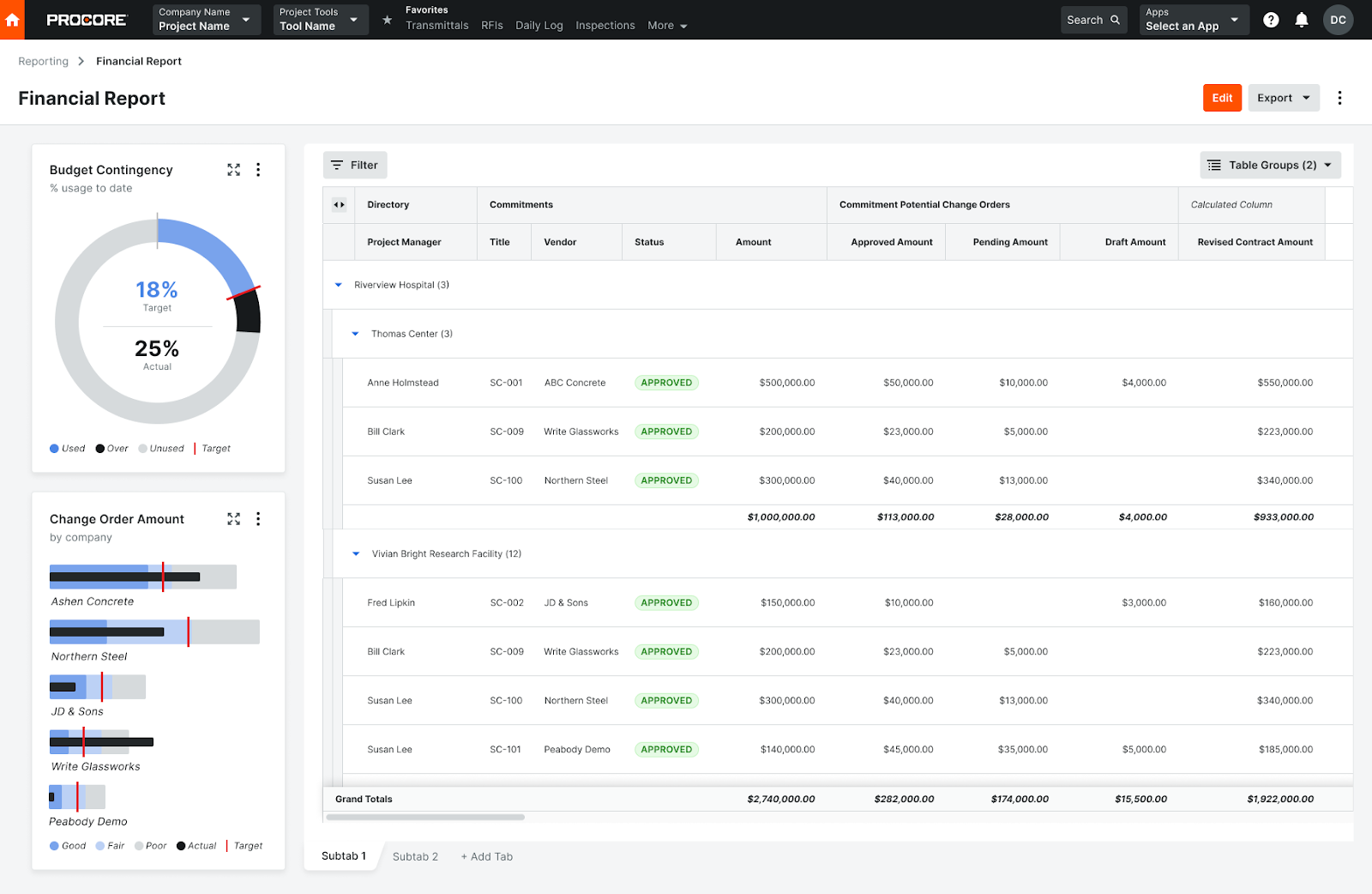
Task: Click the breadcrumb chevron separator
Action: (x=81, y=61)
